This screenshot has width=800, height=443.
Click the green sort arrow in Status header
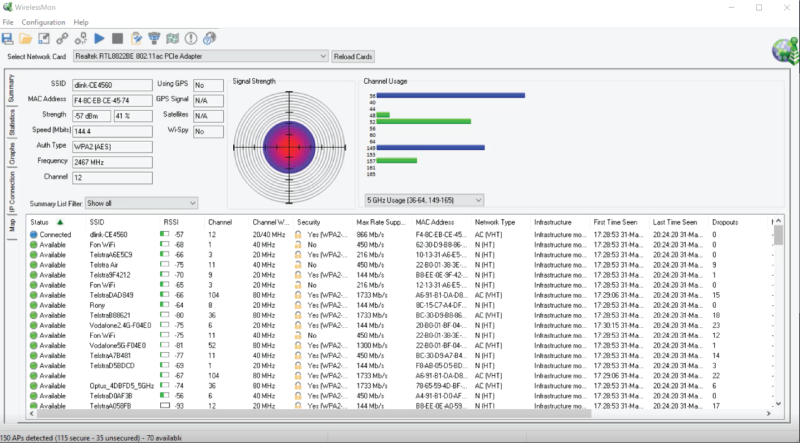point(60,222)
